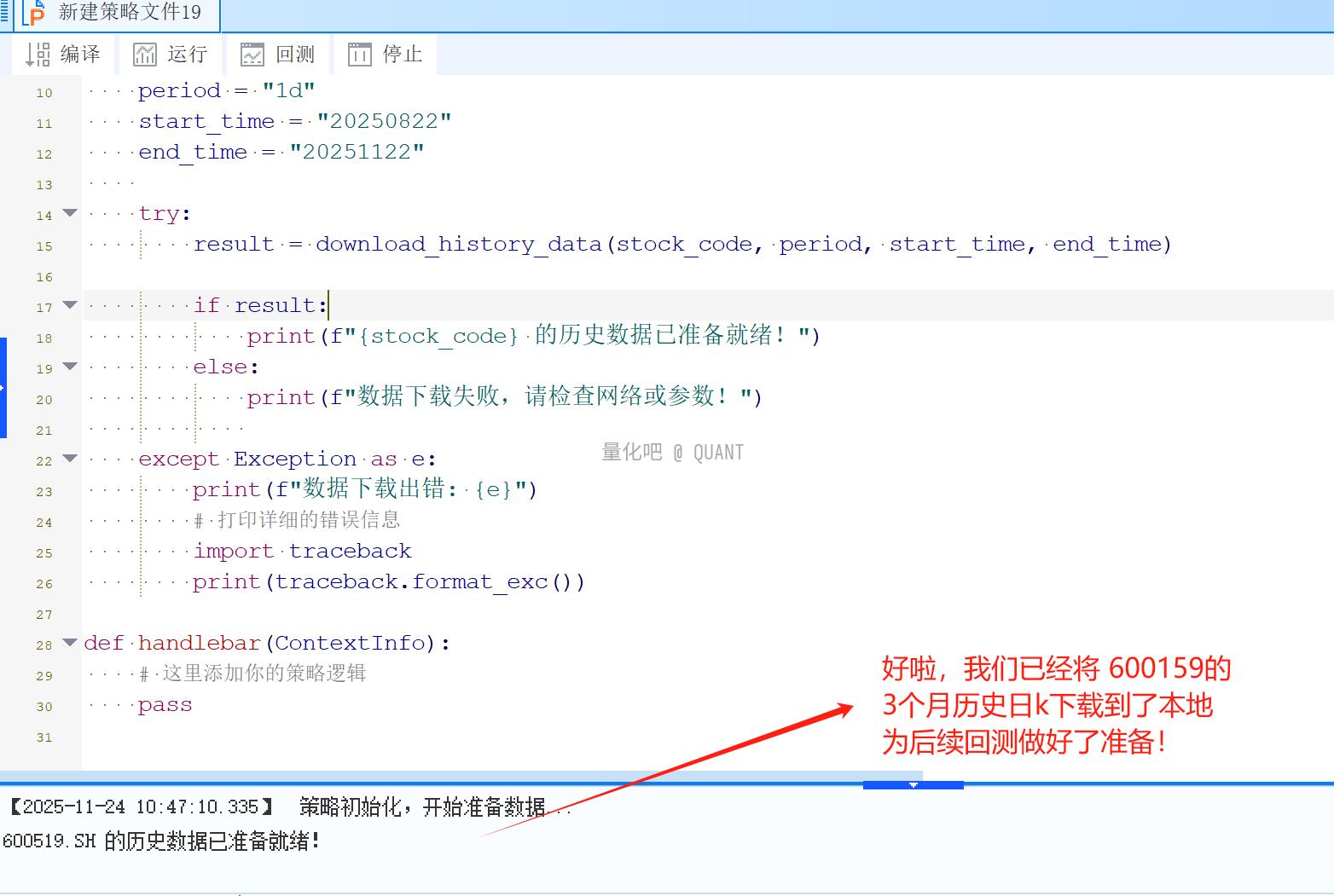Click the 编译 compile toolbar icon
The width and height of the screenshot is (1334, 896).
pyautogui.click(x=38, y=55)
